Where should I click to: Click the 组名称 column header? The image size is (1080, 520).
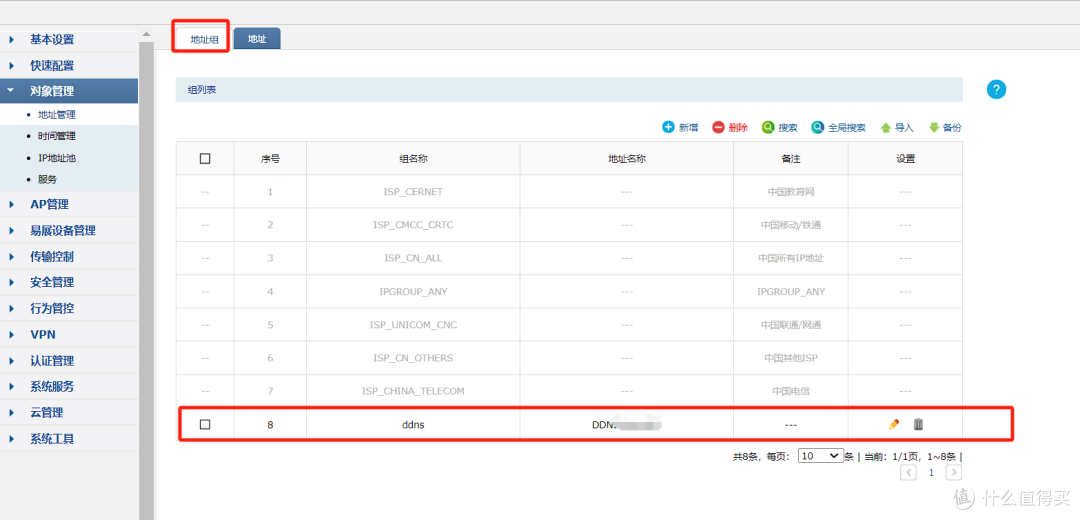click(x=413, y=158)
